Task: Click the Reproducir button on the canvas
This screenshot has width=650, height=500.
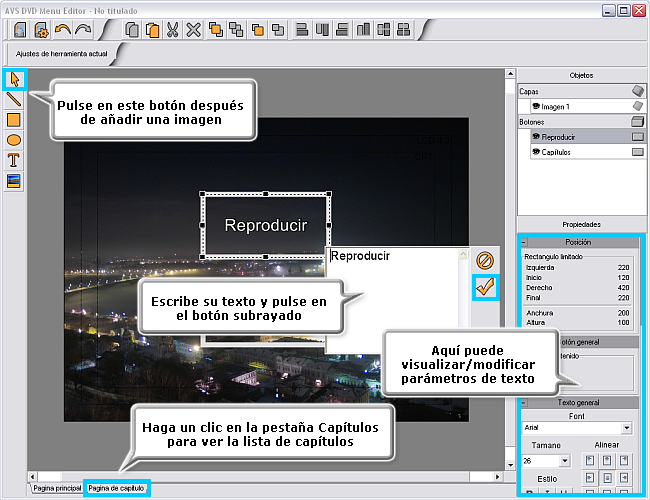Action: [x=265, y=225]
